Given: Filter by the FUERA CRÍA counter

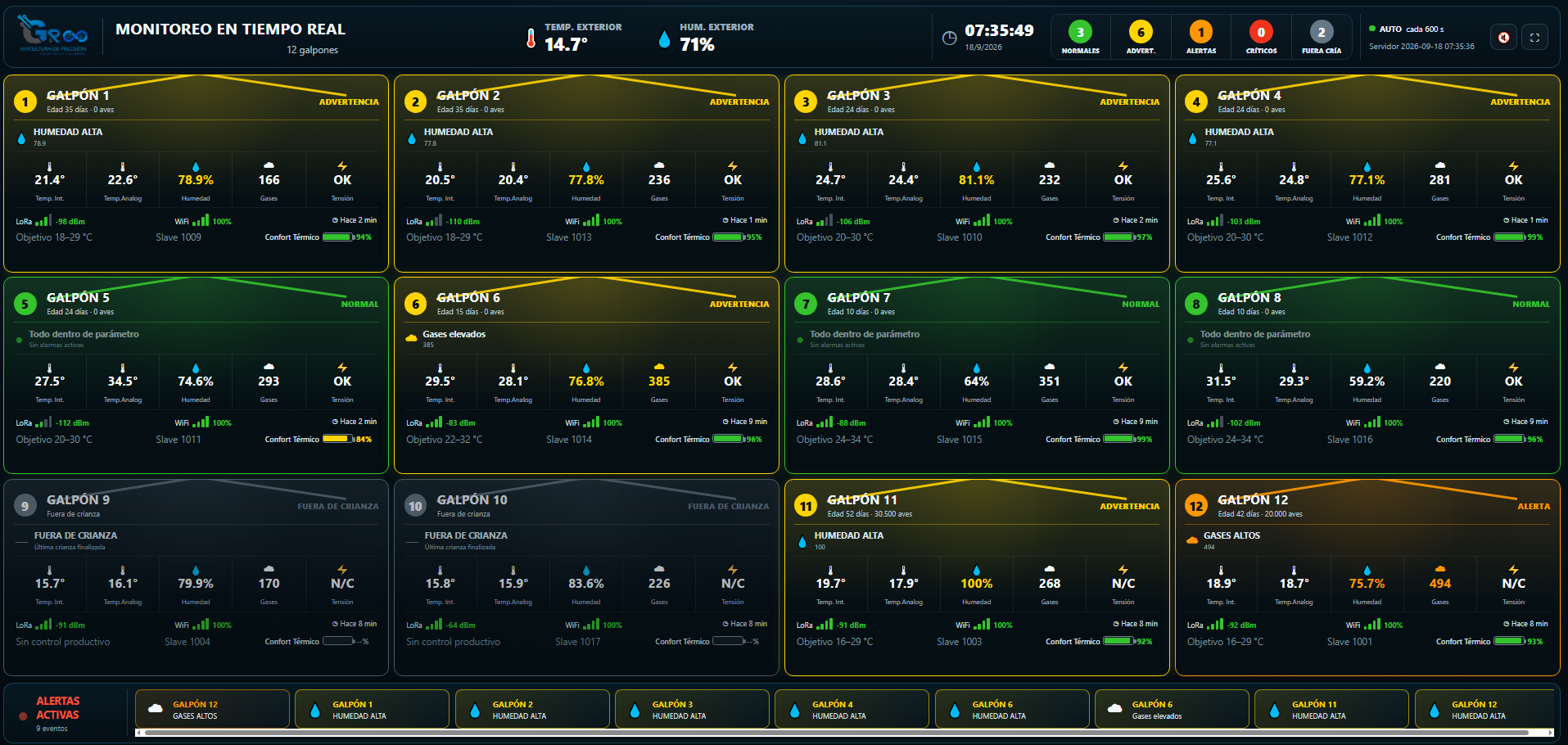Looking at the screenshot, I should 1322,38.
